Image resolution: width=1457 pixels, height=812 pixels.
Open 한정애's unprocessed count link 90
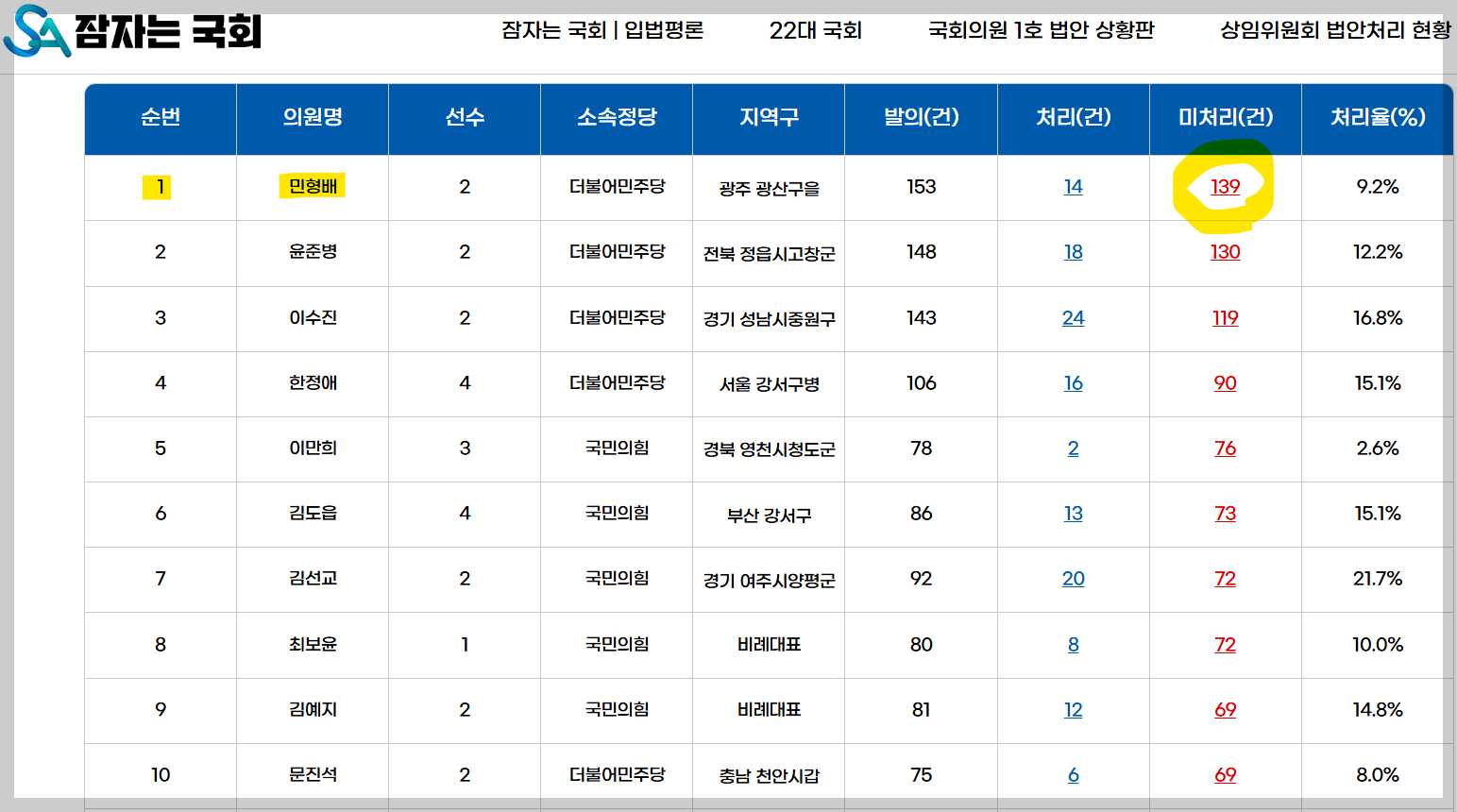[x=1226, y=383]
